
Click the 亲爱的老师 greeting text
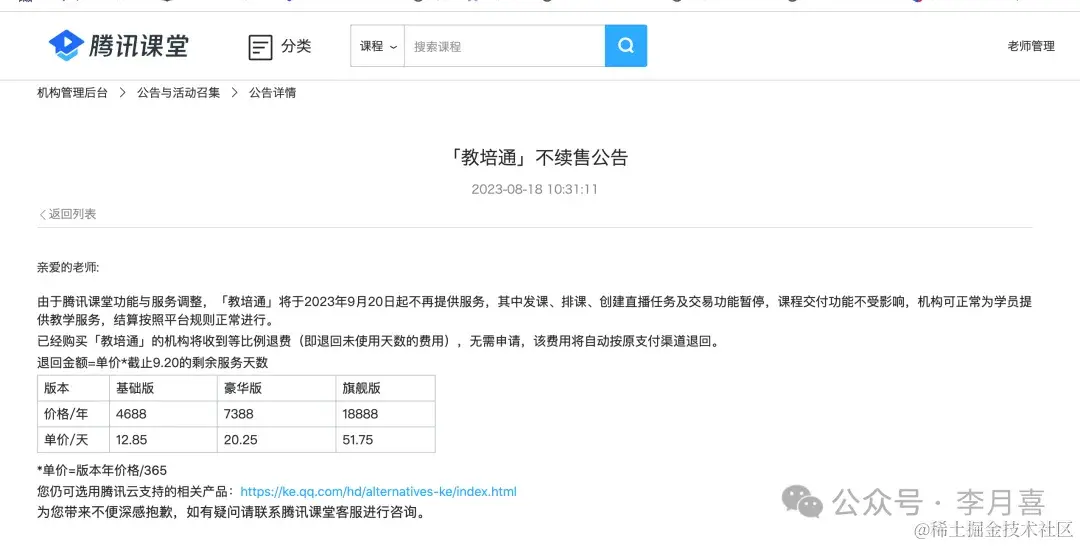68,267
